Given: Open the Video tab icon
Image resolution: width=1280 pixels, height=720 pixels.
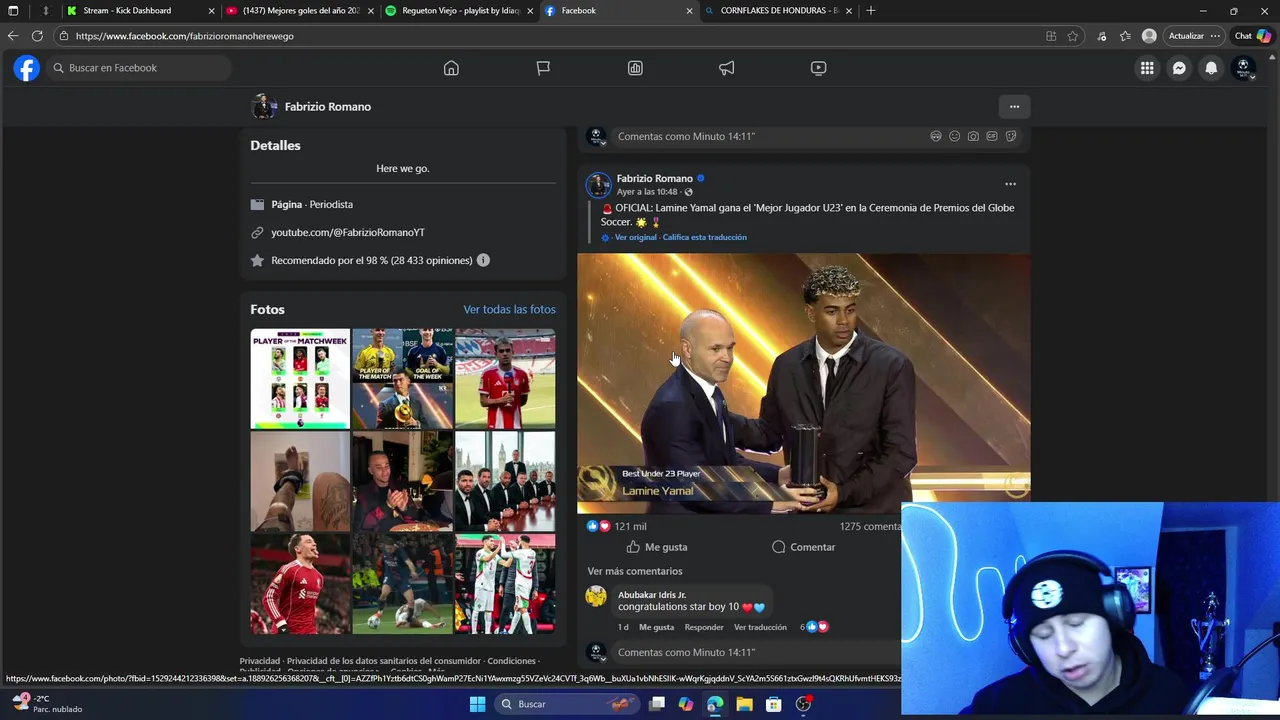Looking at the screenshot, I should click(x=818, y=68).
